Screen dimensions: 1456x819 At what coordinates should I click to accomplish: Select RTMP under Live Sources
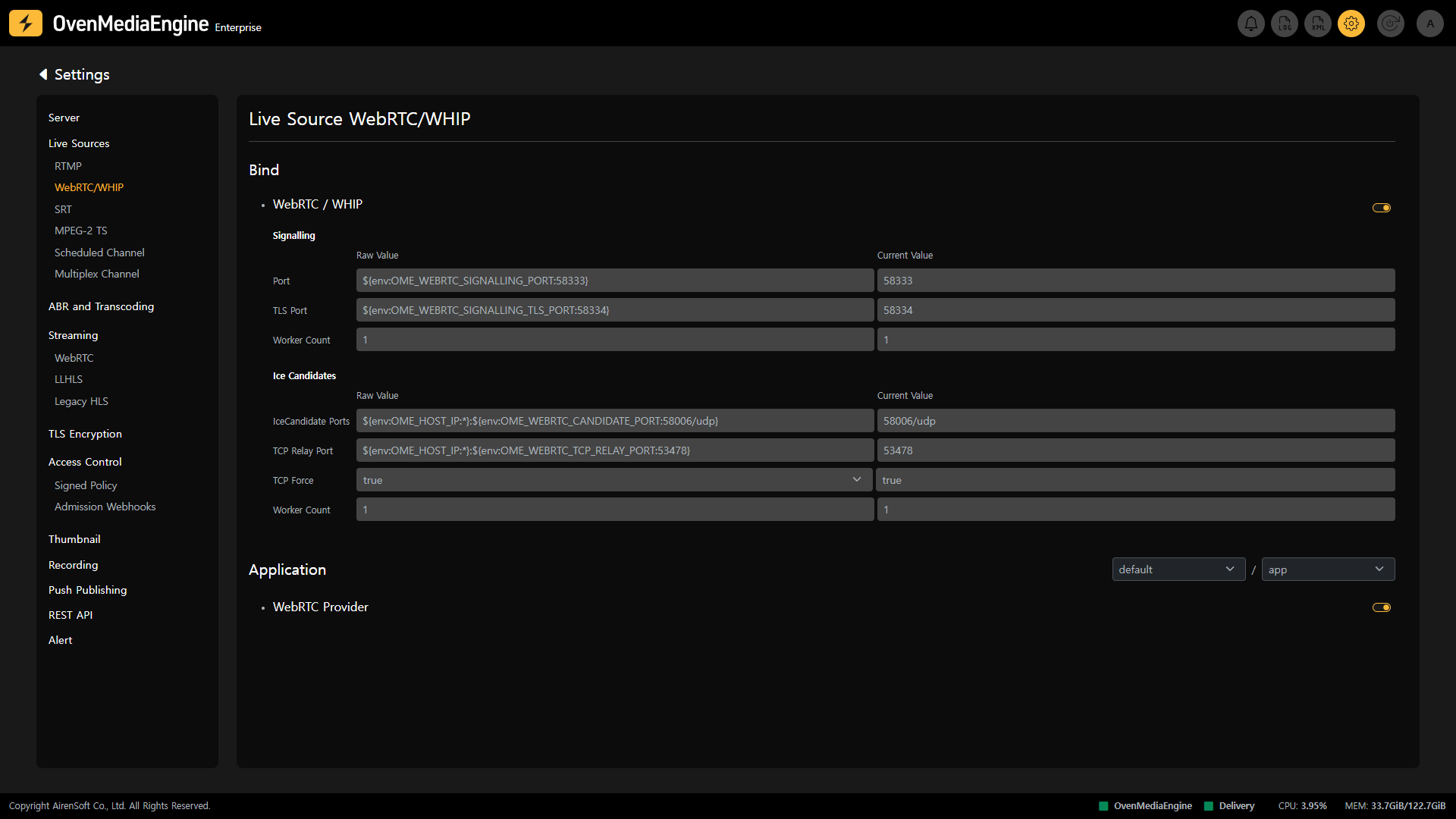[x=68, y=166]
